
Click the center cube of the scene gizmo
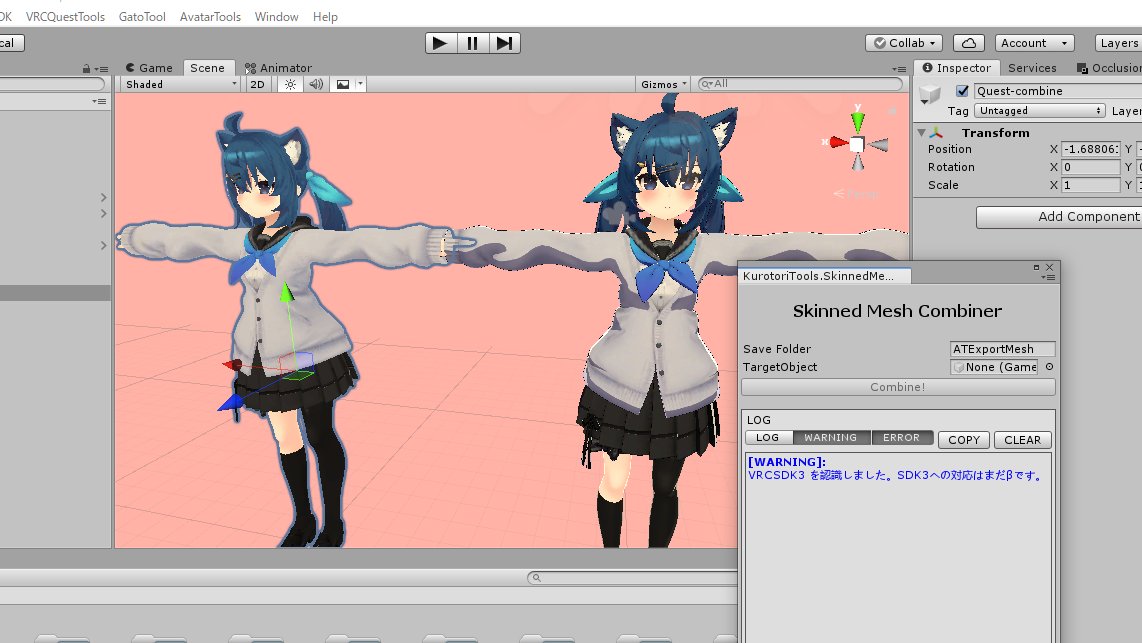pyautogui.click(x=857, y=144)
